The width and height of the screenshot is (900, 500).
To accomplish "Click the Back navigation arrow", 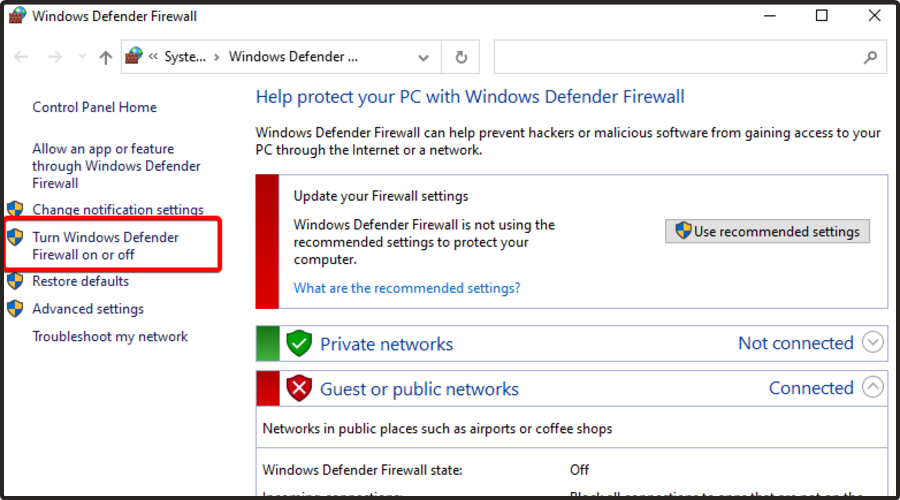I will click(21, 58).
